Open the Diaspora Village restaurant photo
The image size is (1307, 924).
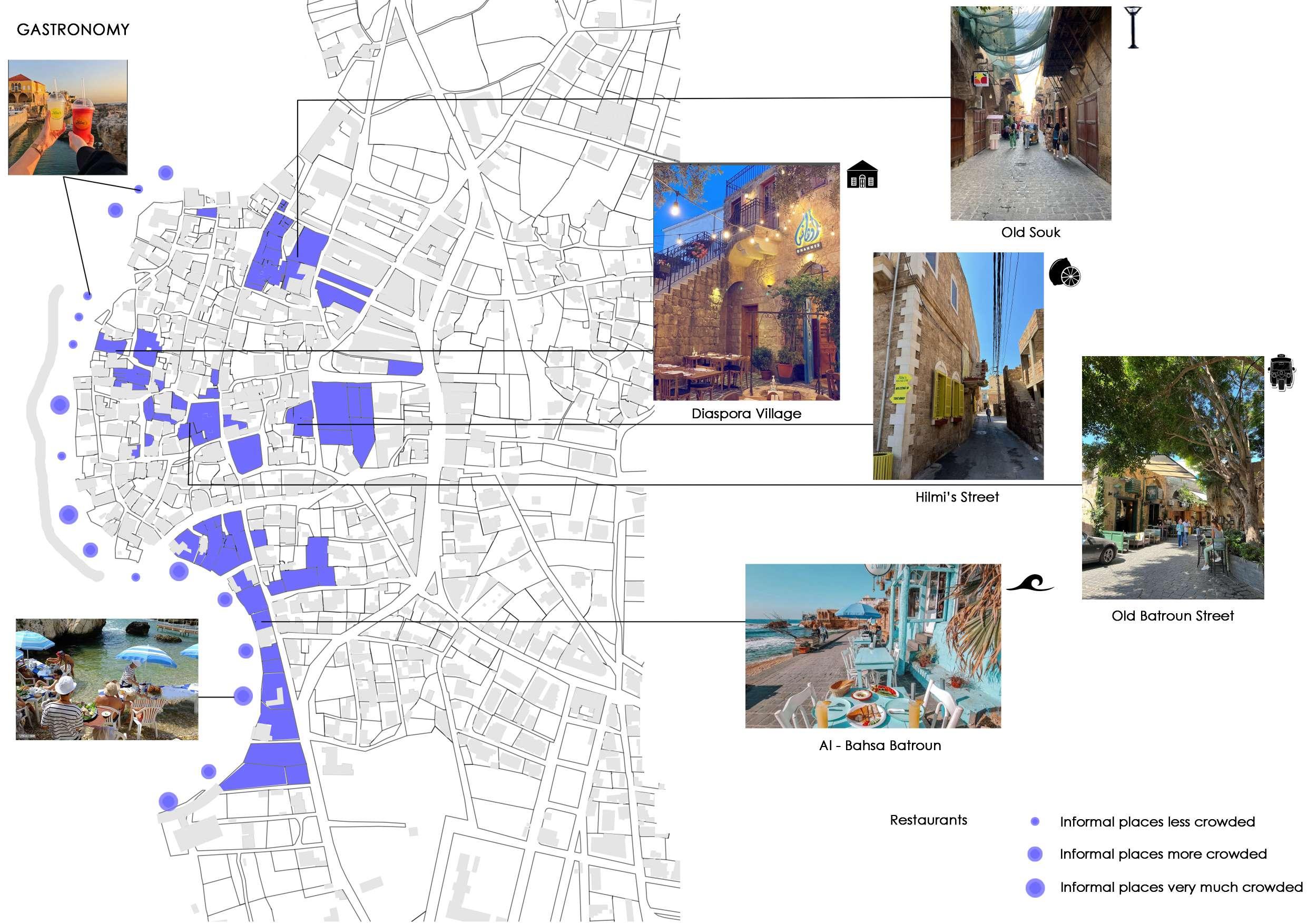tap(746, 282)
